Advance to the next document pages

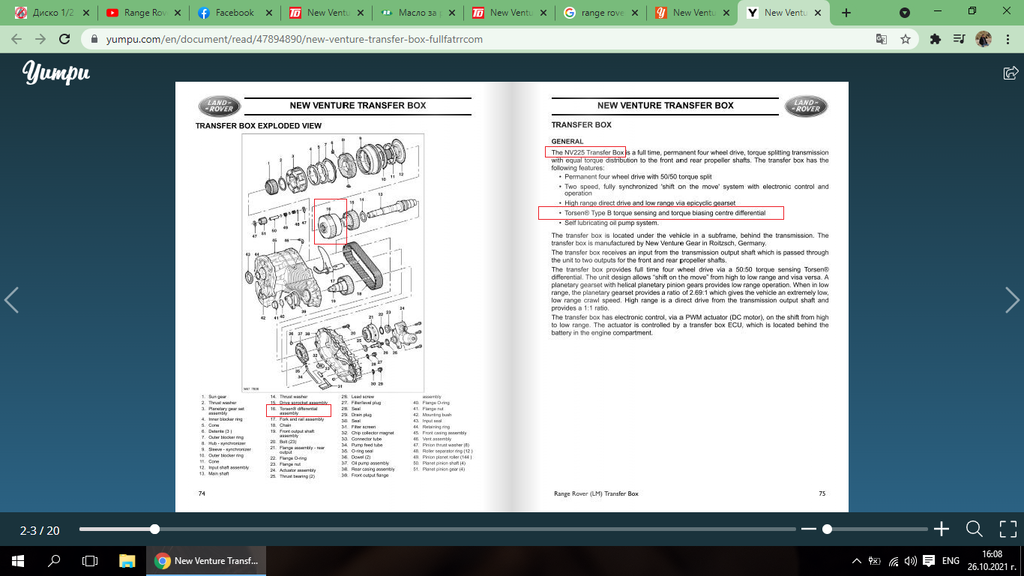[1012, 300]
